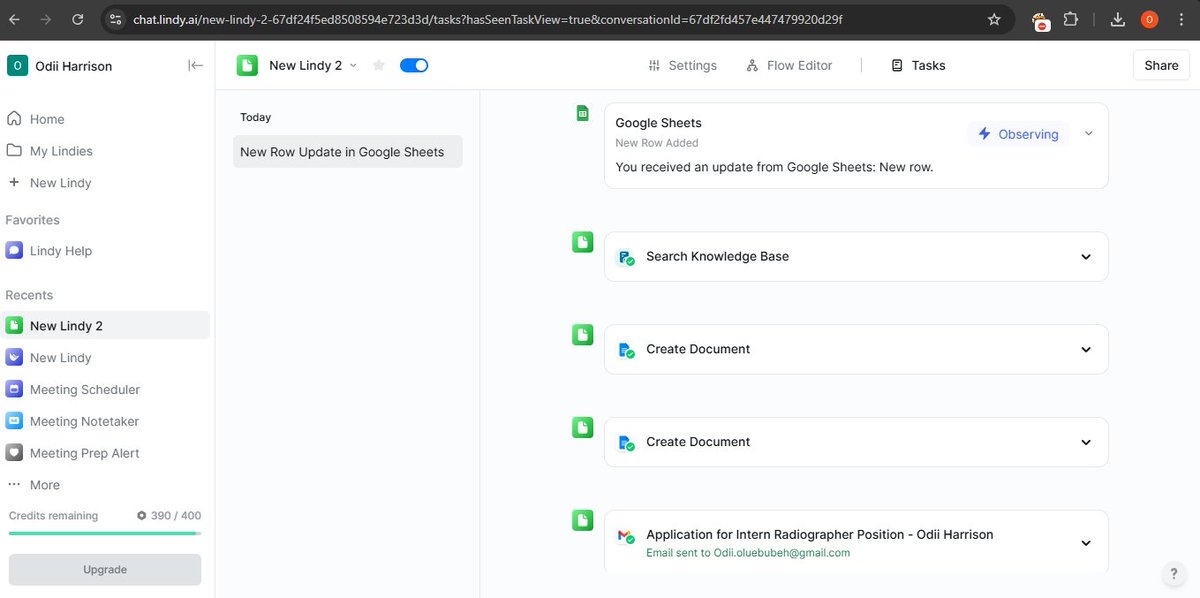Select New Row Update in Google Sheets task

(348, 152)
